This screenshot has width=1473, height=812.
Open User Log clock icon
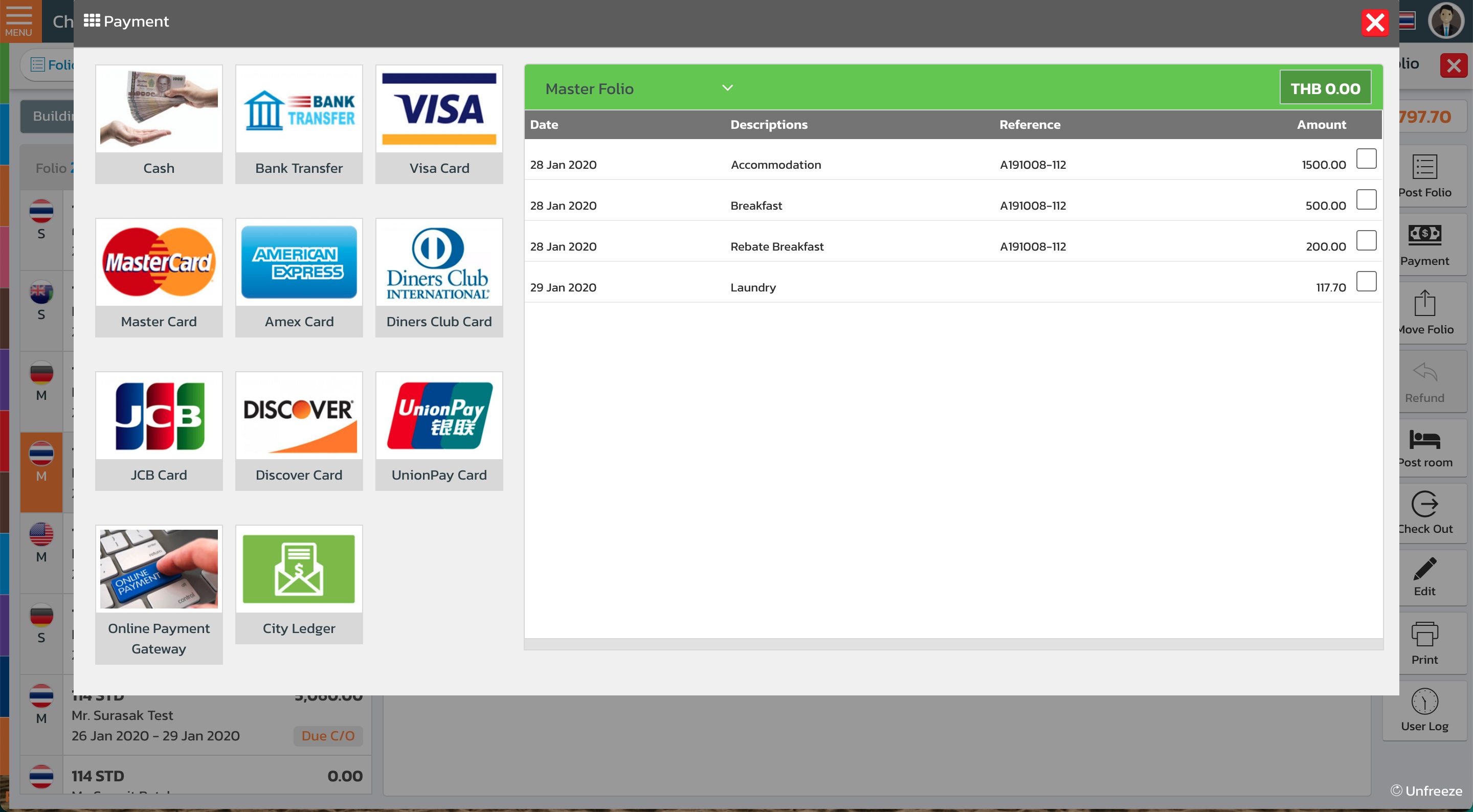coord(1424,710)
